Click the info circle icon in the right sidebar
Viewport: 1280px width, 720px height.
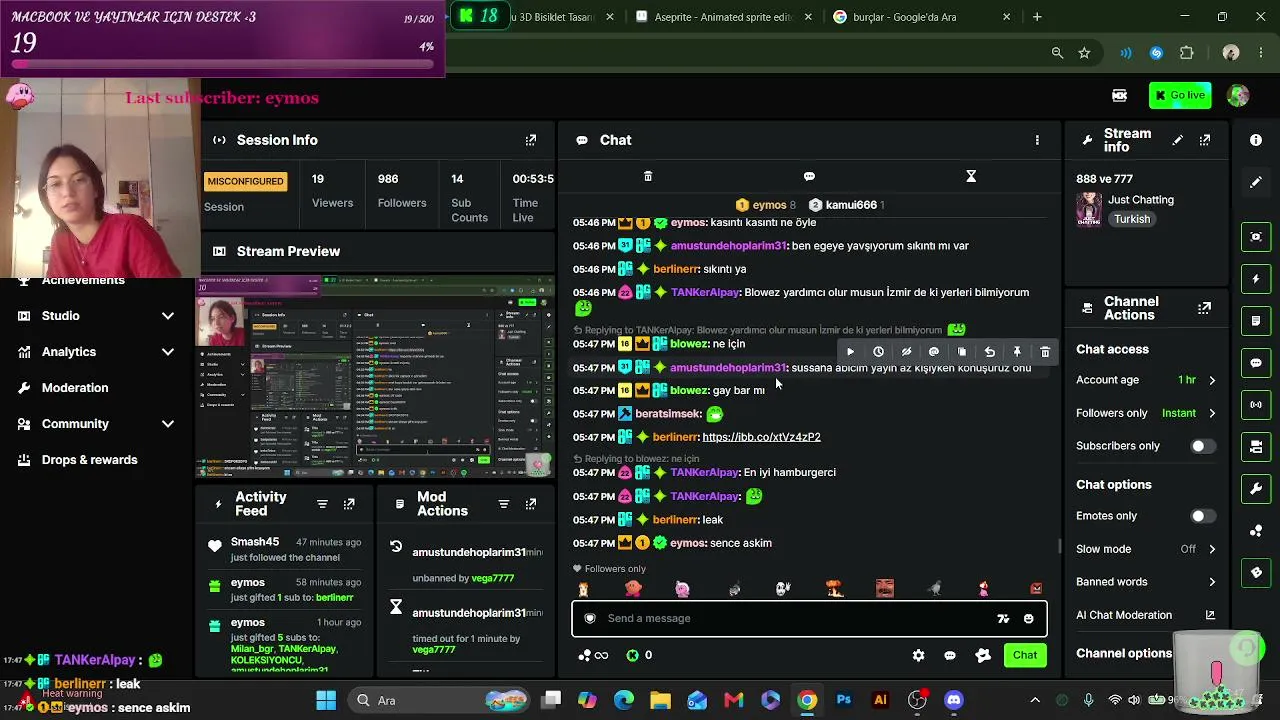(1256, 140)
